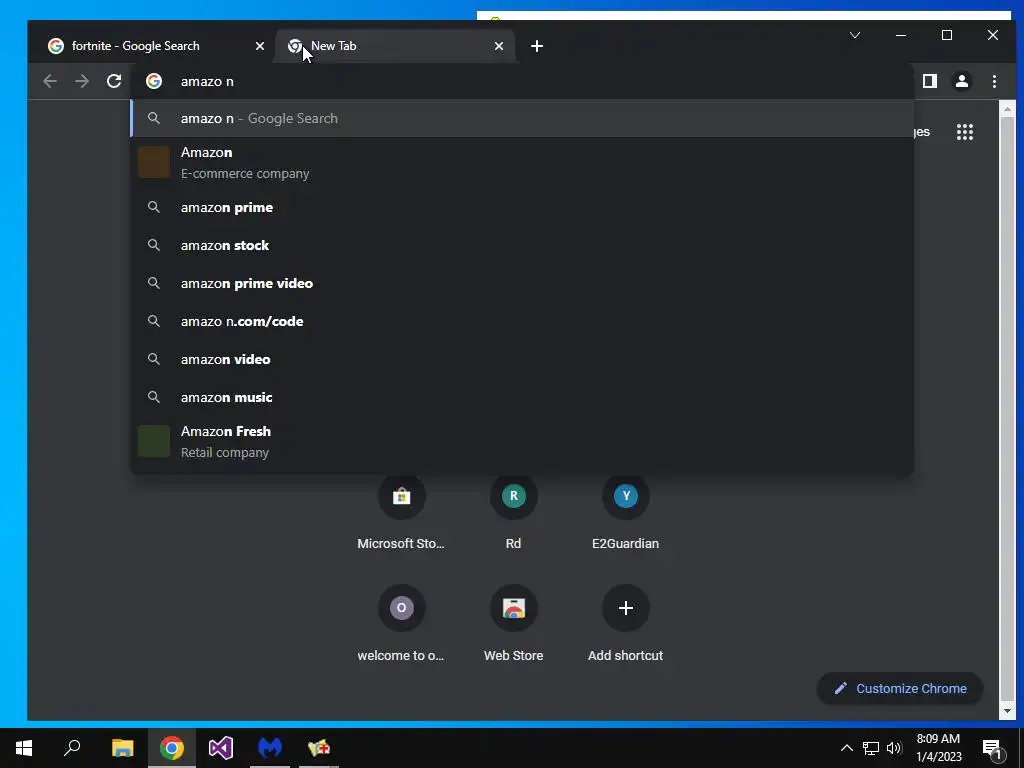Open 'welcome to o...' shortcut

401,624
